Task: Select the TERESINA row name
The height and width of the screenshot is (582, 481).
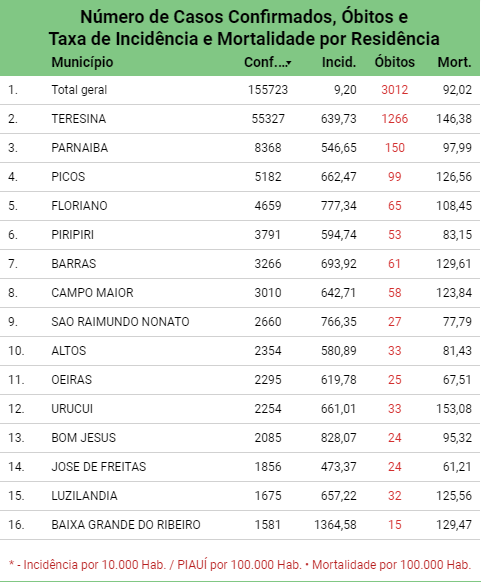Action: 79,119
